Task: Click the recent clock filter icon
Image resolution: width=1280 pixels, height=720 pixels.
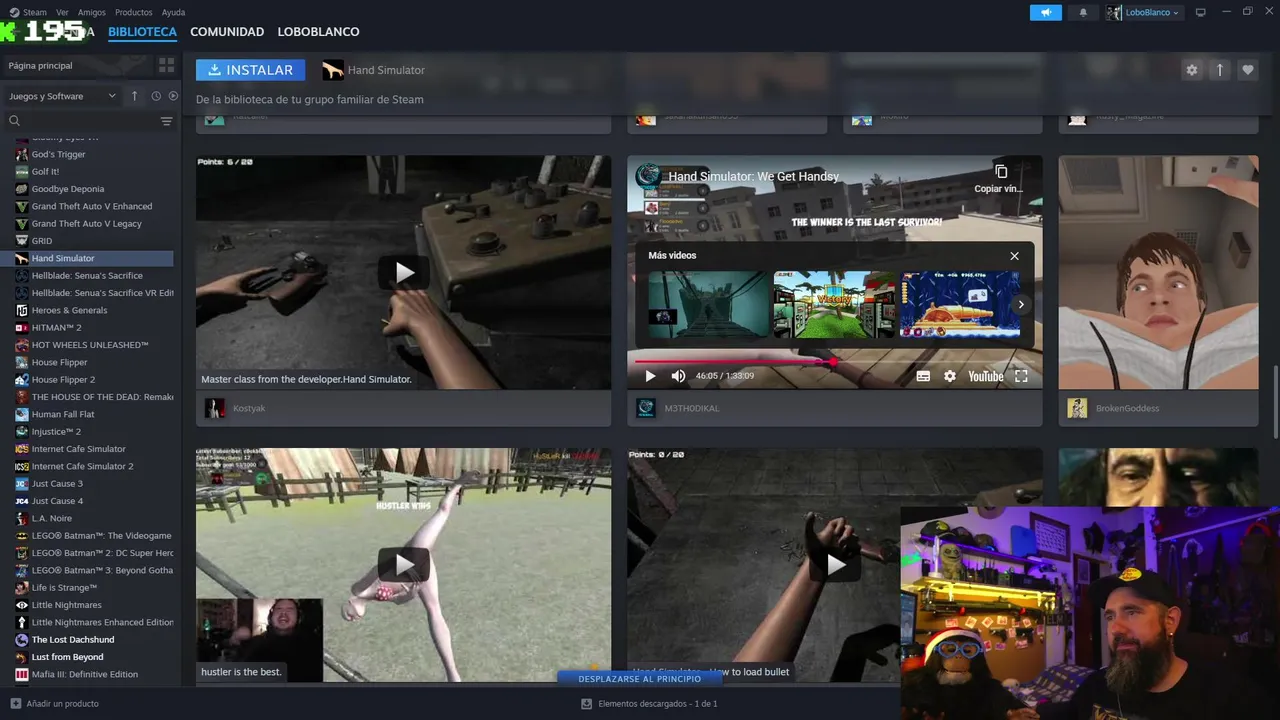Action: click(156, 96)
